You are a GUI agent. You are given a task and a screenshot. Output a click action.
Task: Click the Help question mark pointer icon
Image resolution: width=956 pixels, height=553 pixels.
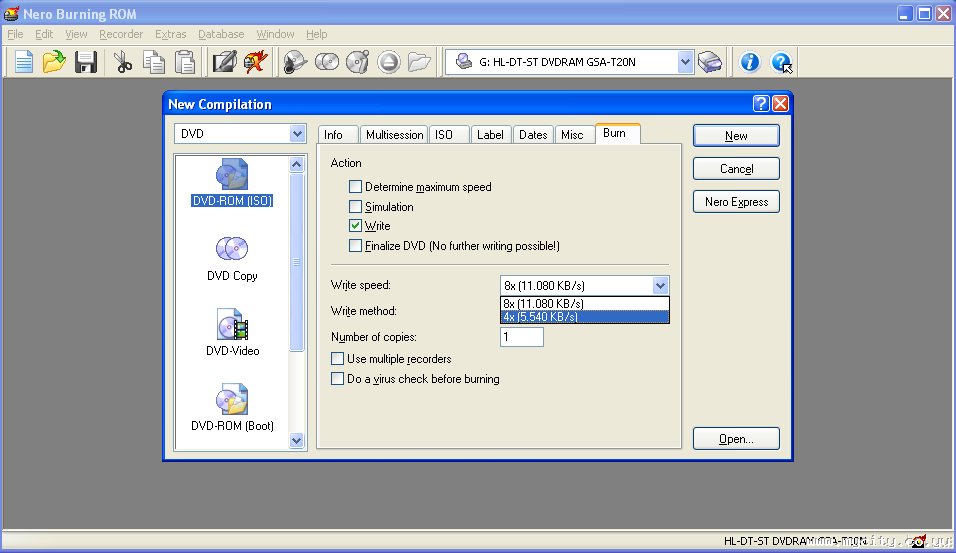coord(781,62)
